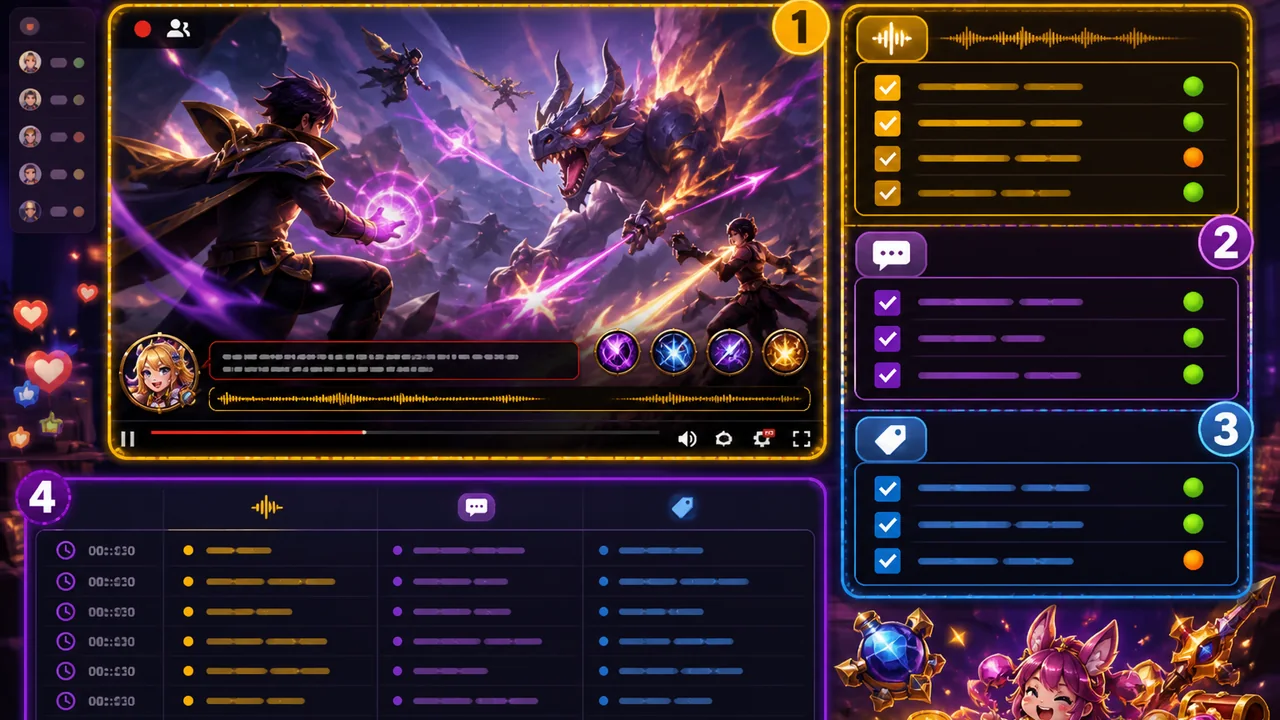Select the top participant avatar in left sidebar
The height and width of the screenshot is (720, 1280).
coord(30,62)
